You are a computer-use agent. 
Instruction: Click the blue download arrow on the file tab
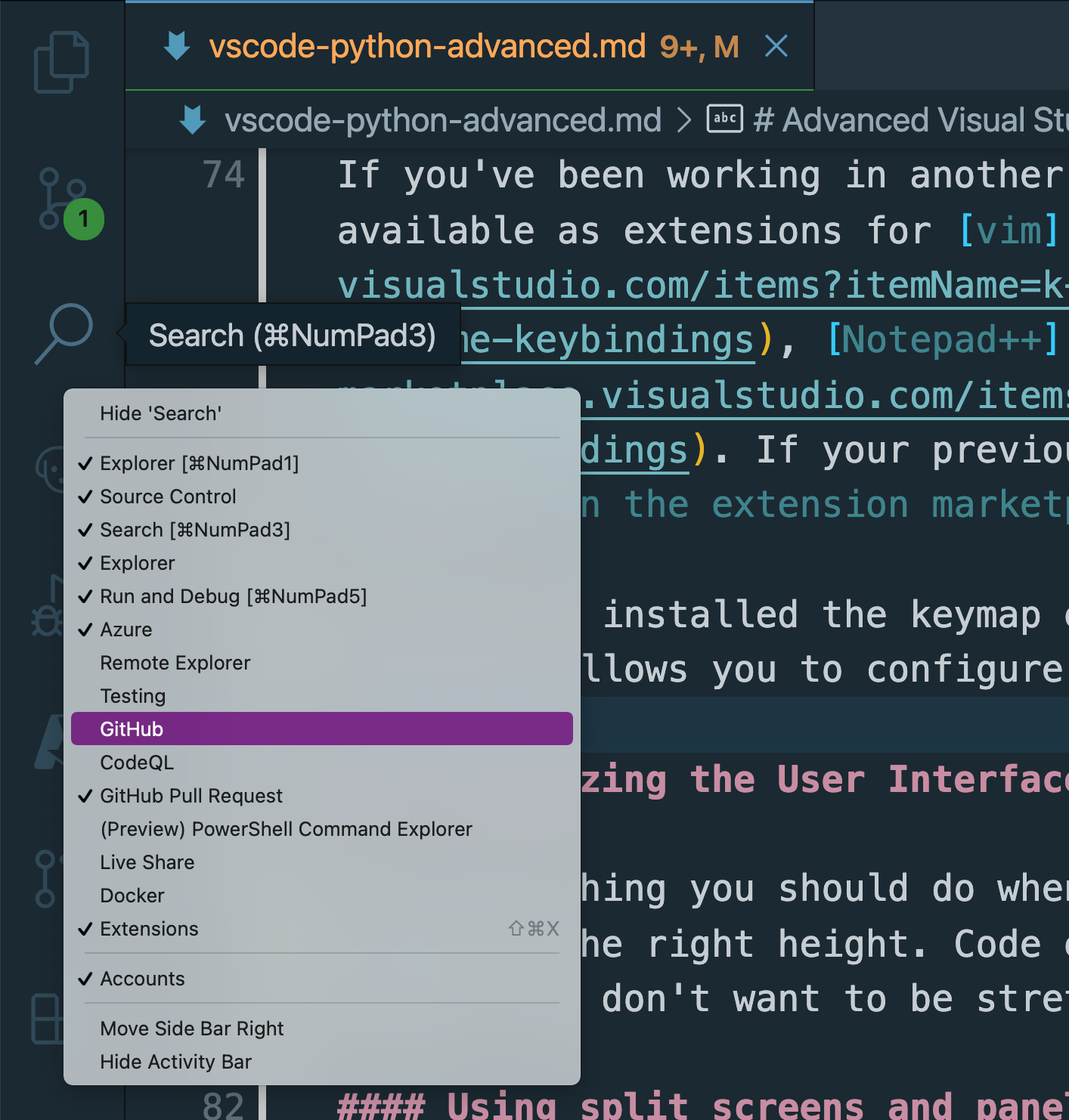pos(176,45)
